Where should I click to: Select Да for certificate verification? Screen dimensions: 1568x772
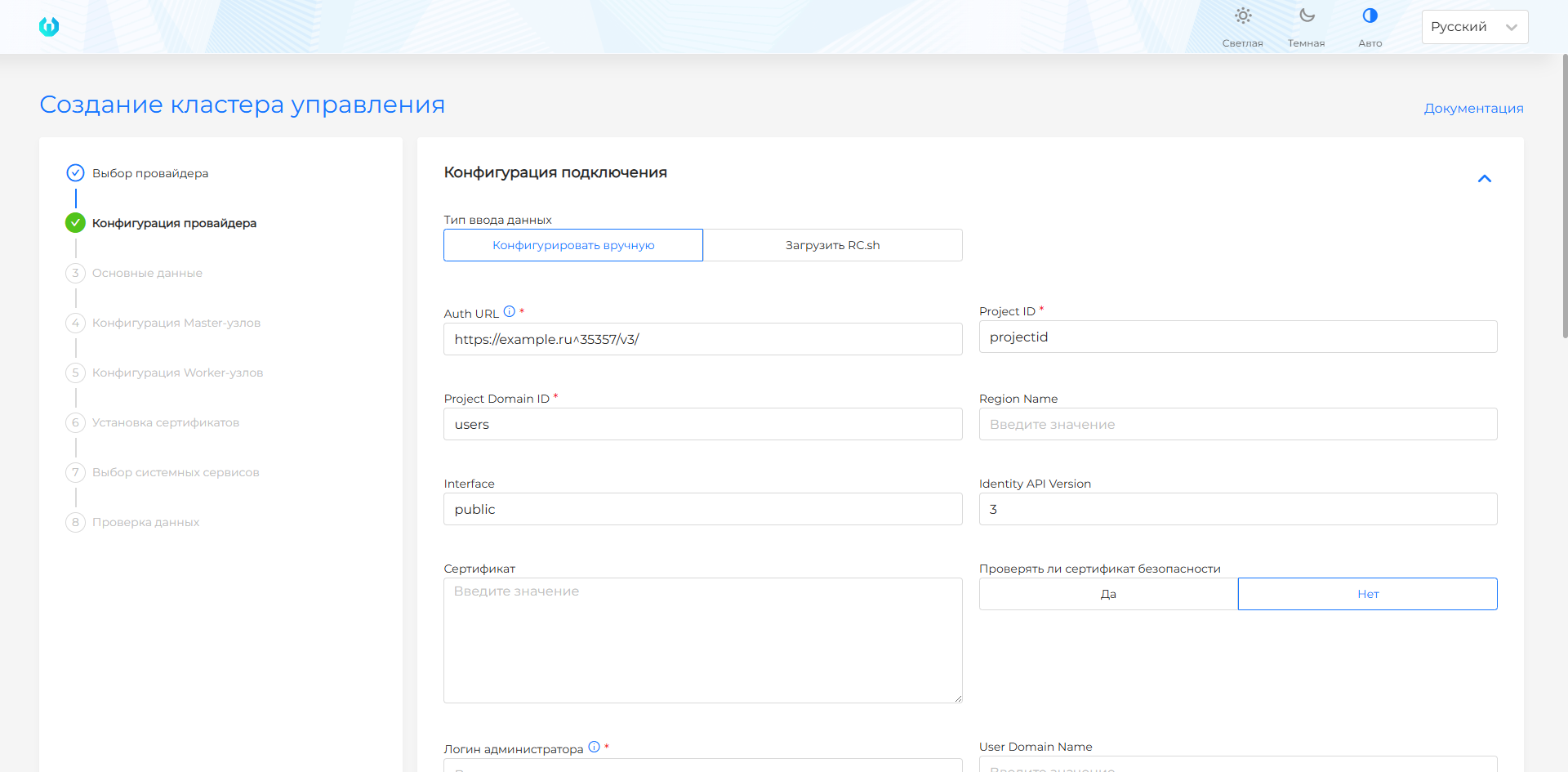point(1108,594)
